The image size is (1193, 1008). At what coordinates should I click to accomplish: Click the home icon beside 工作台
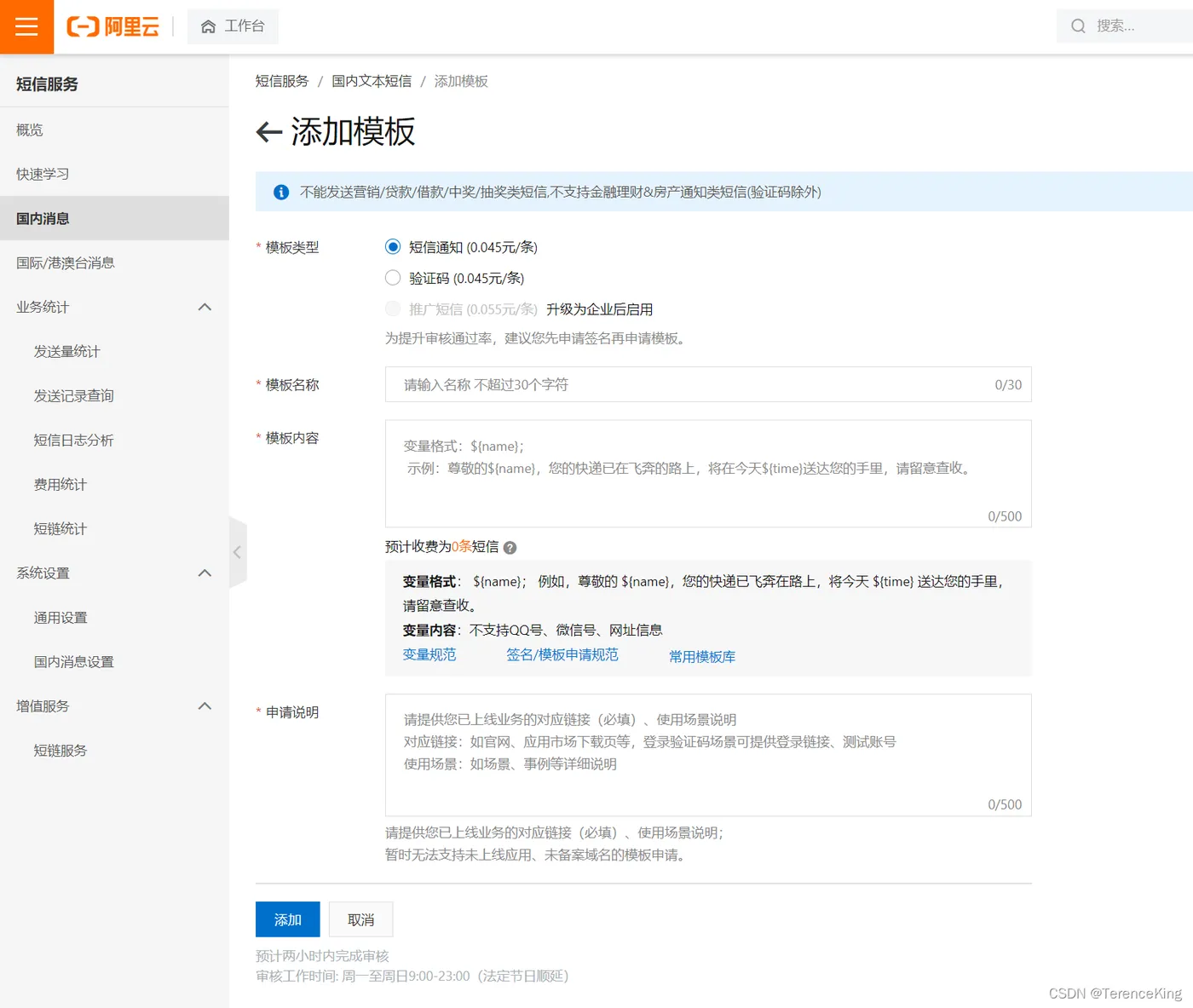click(208, 26)
